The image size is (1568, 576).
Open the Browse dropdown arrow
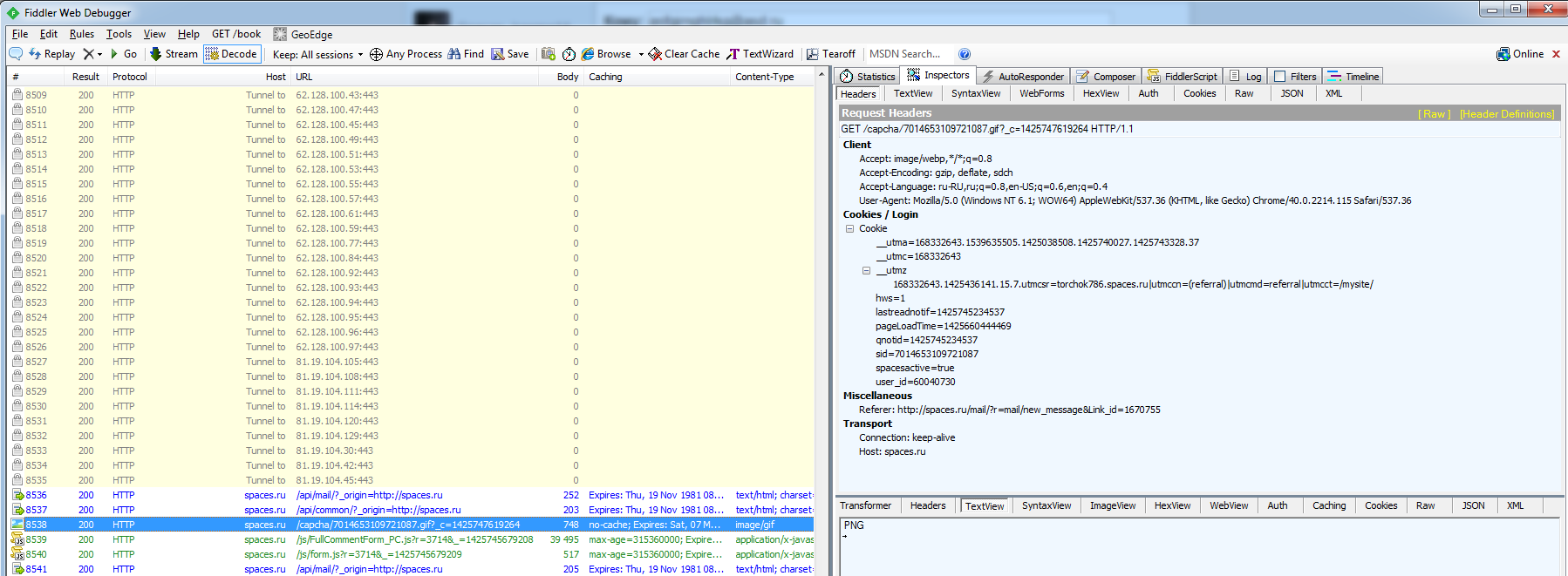click(641, 54)
